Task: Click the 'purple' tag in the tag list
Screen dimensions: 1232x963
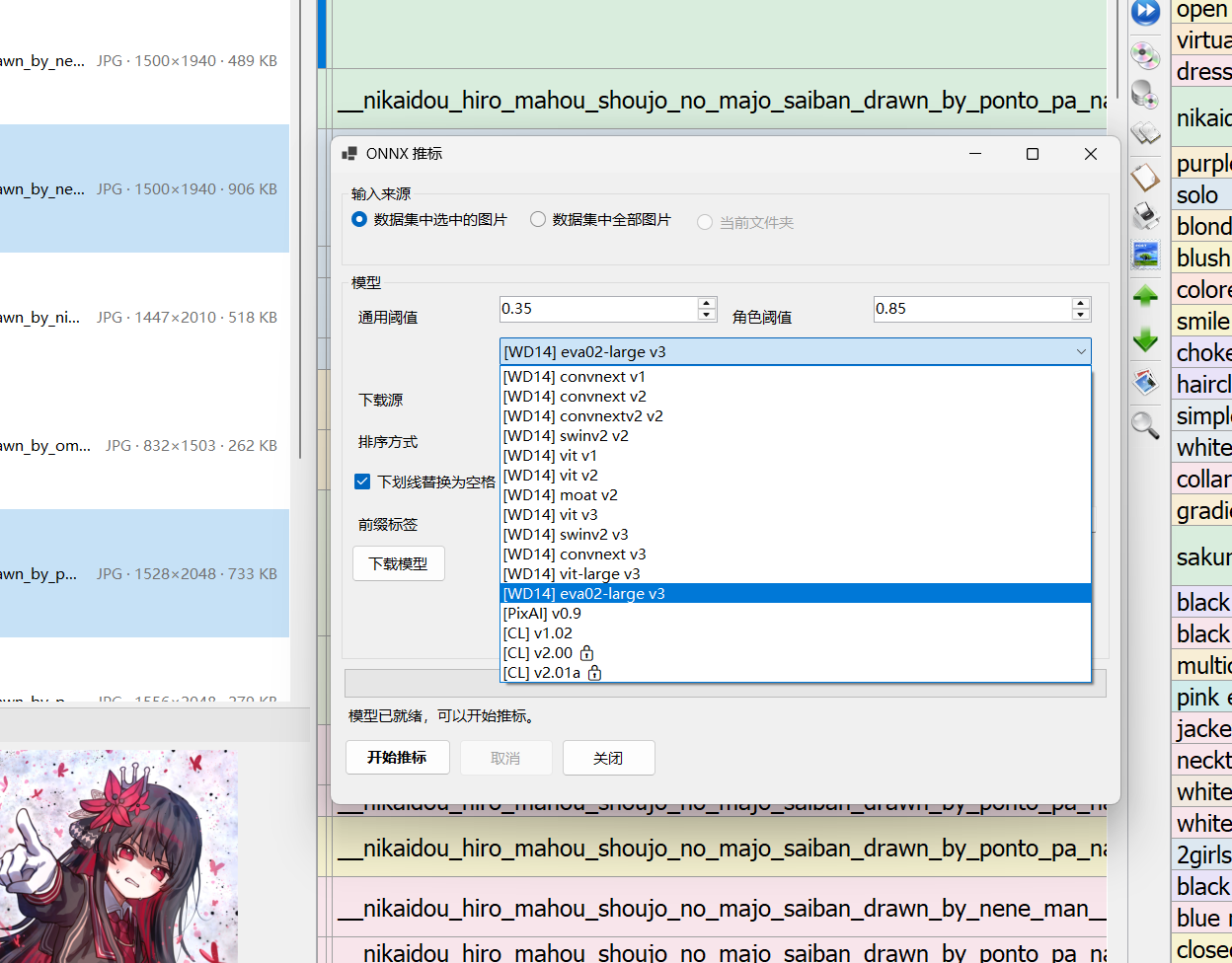Action: click(1201, 163)
